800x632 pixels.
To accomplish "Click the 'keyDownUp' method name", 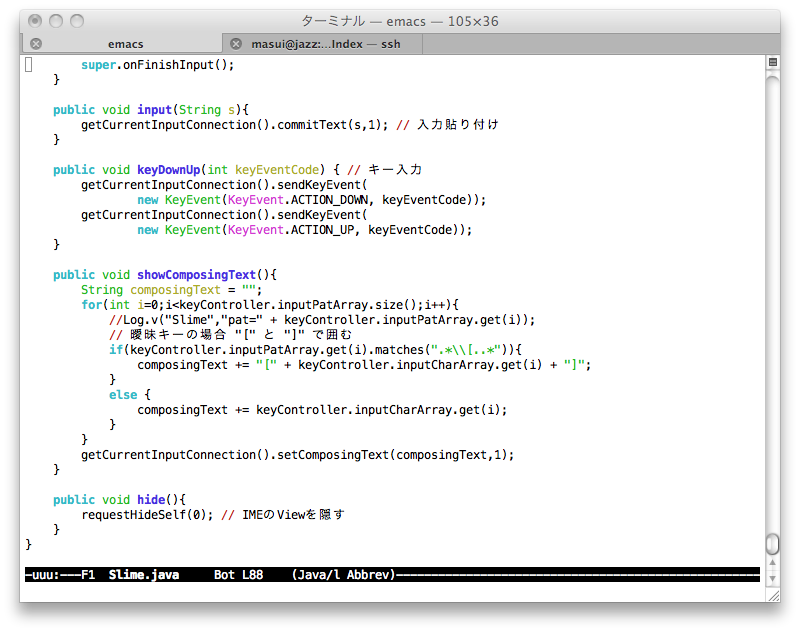I will [168, 170].
